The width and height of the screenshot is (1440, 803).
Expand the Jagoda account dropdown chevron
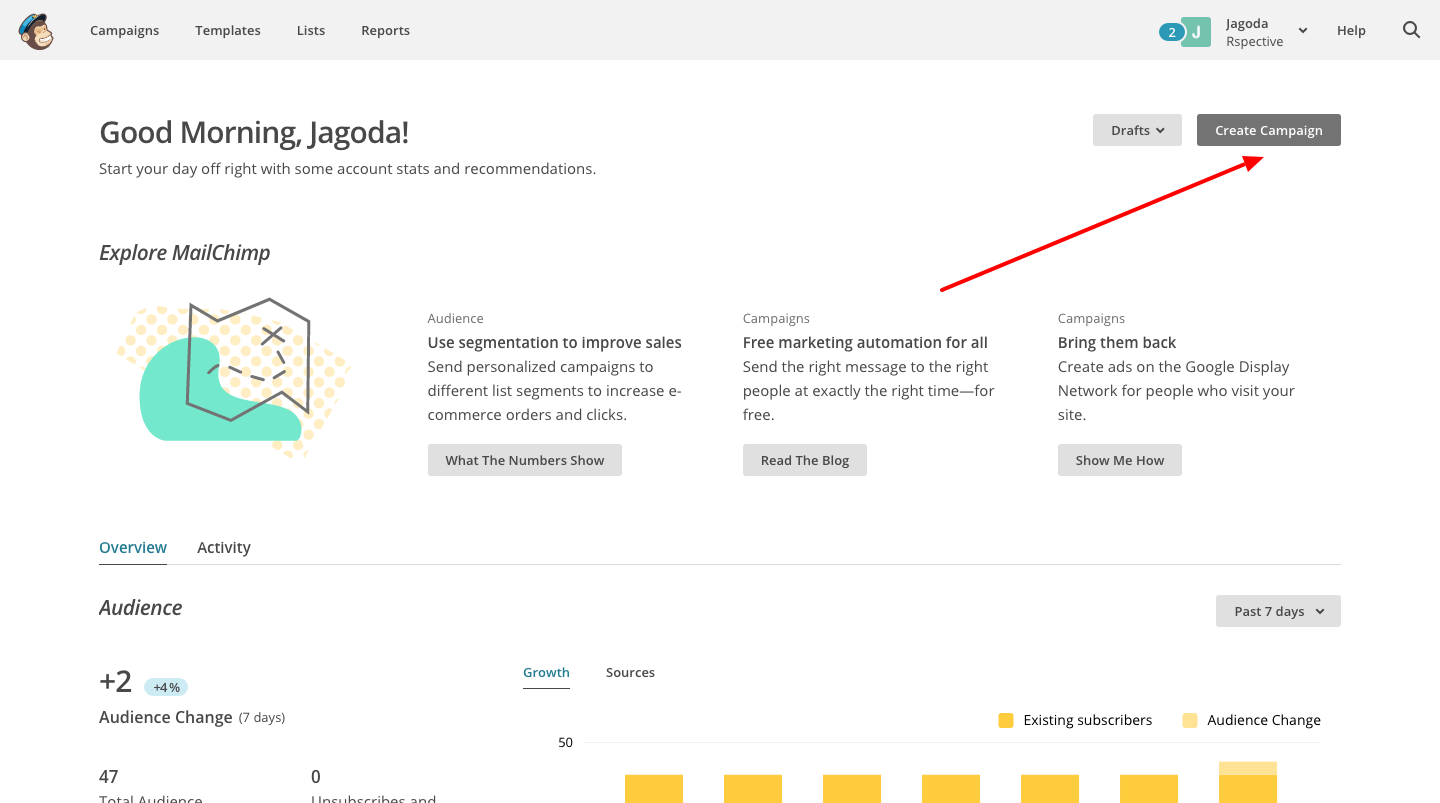pyautogui.click(x=1303, y=31)
